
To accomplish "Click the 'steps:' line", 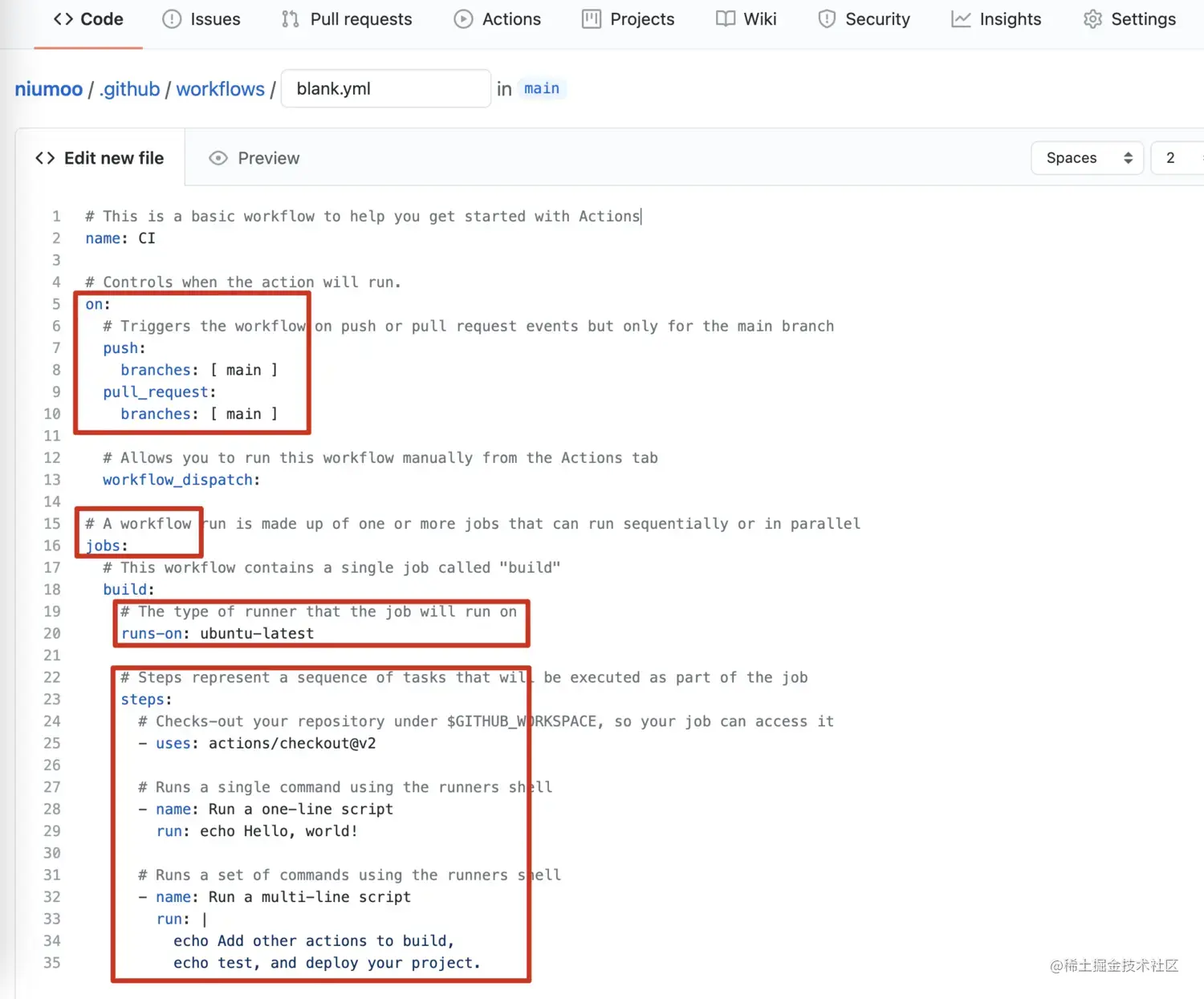I will coord(146,700).
